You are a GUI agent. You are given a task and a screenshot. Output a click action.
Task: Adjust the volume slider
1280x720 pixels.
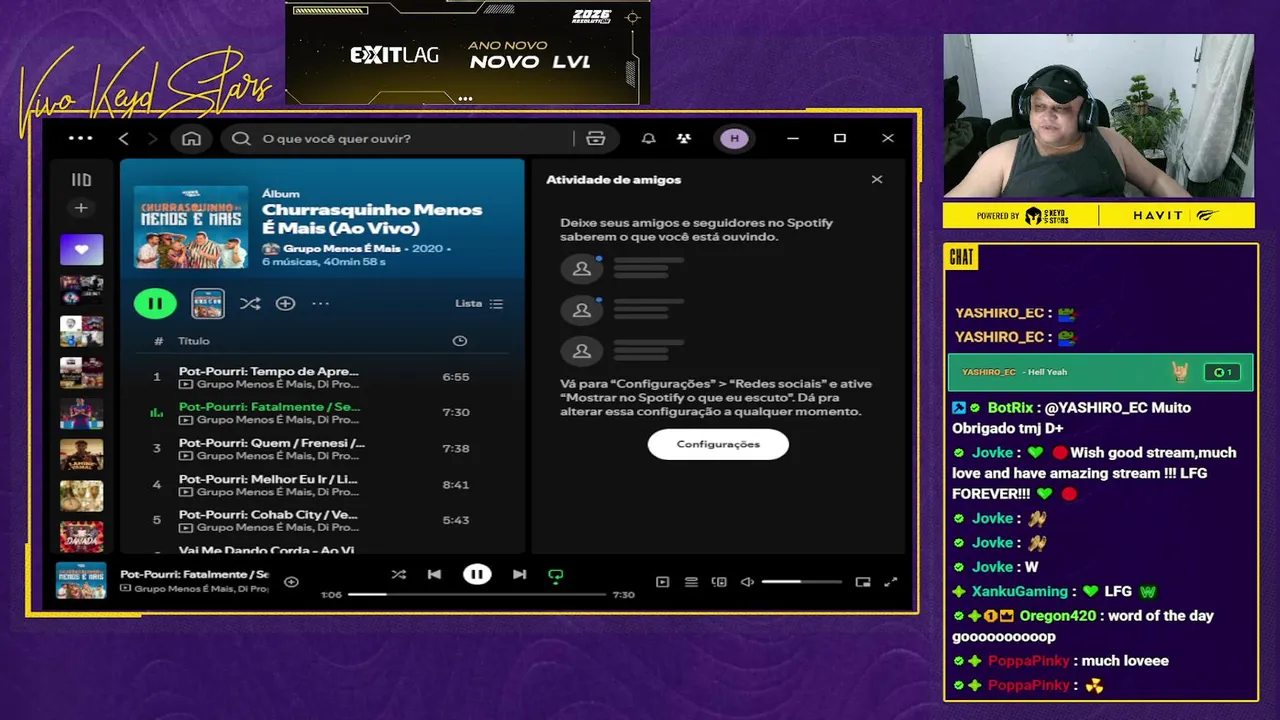[801, 582]
